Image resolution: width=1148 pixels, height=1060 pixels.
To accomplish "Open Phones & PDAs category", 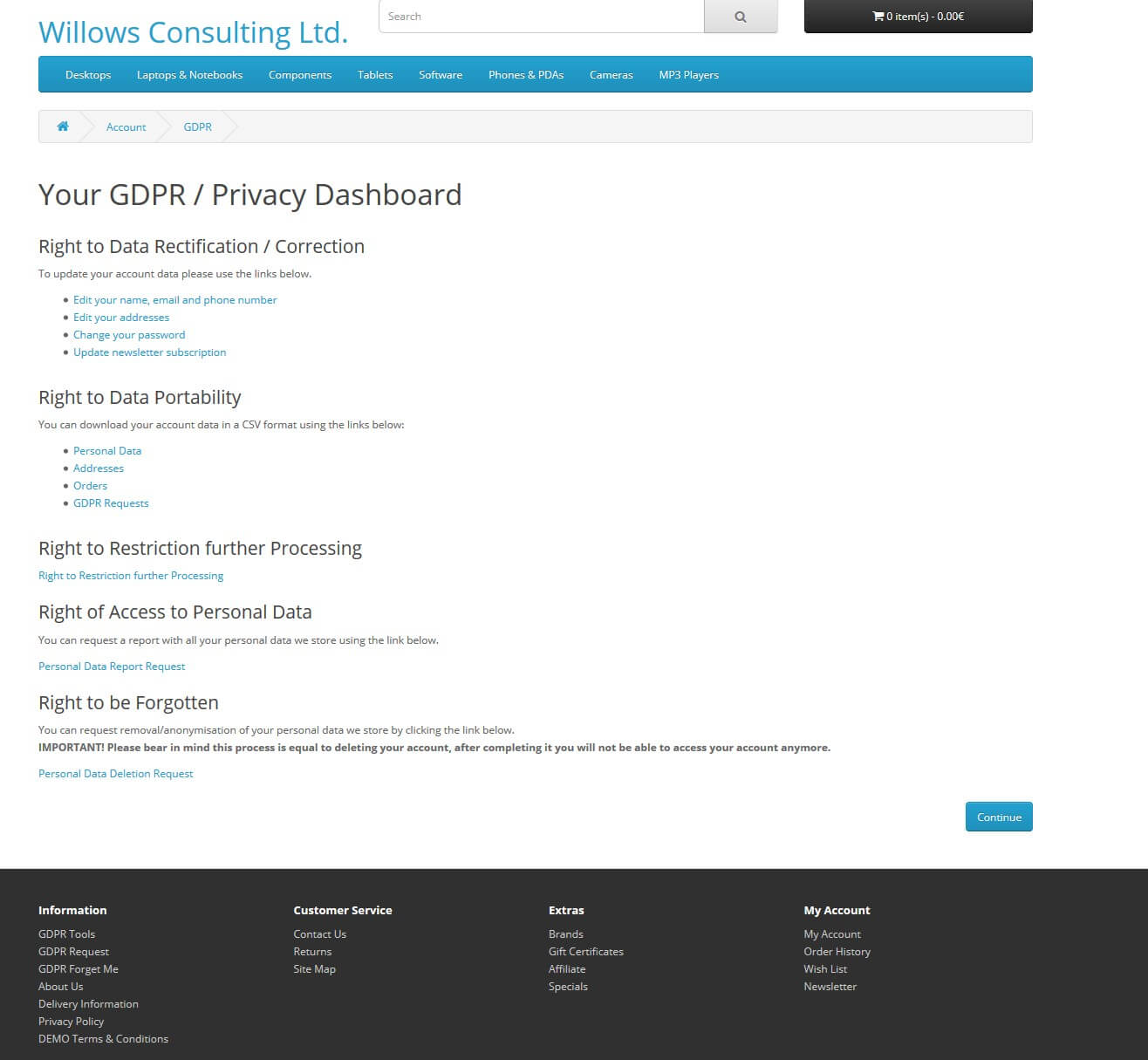I will [526, 75].
